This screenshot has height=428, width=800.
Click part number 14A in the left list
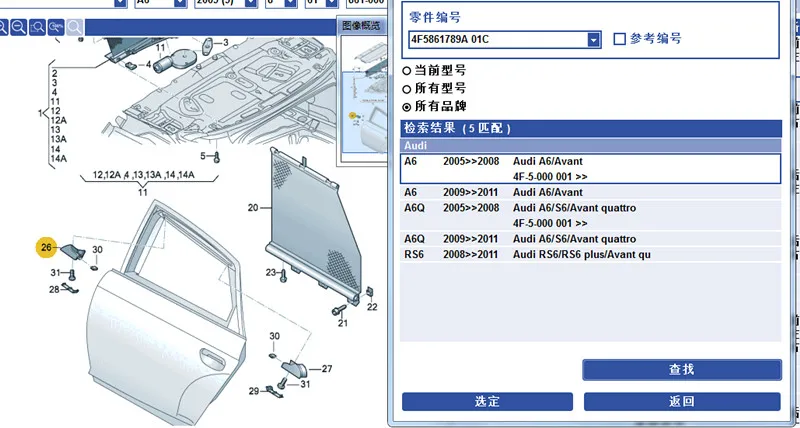point(59,158)
